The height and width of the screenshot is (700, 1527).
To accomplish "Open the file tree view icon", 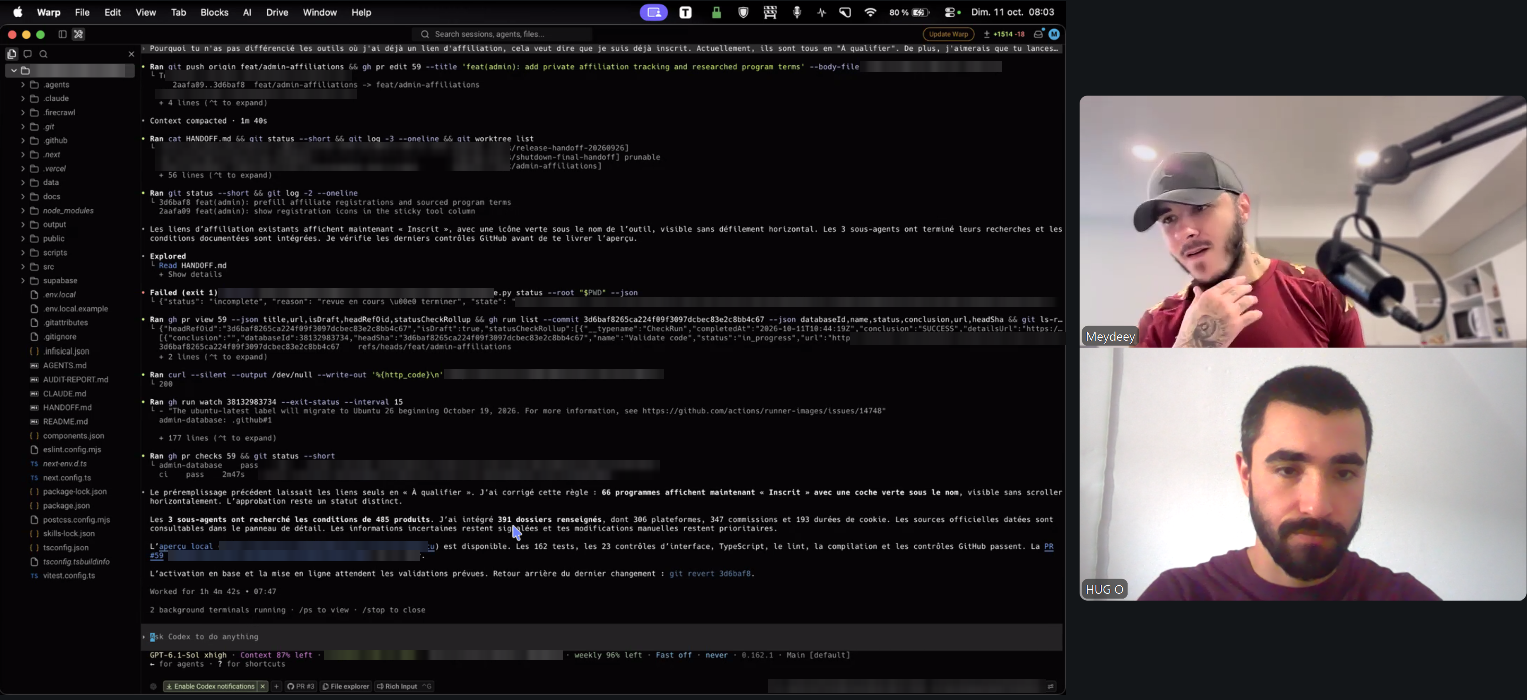I will [x=12, y=54].
